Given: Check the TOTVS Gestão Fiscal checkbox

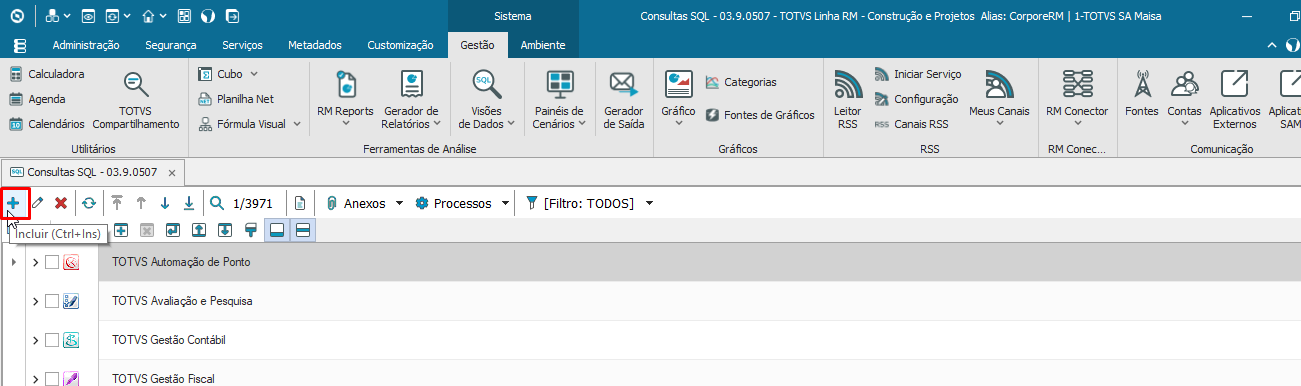Looking at the screenshot, I should [52, 378].
